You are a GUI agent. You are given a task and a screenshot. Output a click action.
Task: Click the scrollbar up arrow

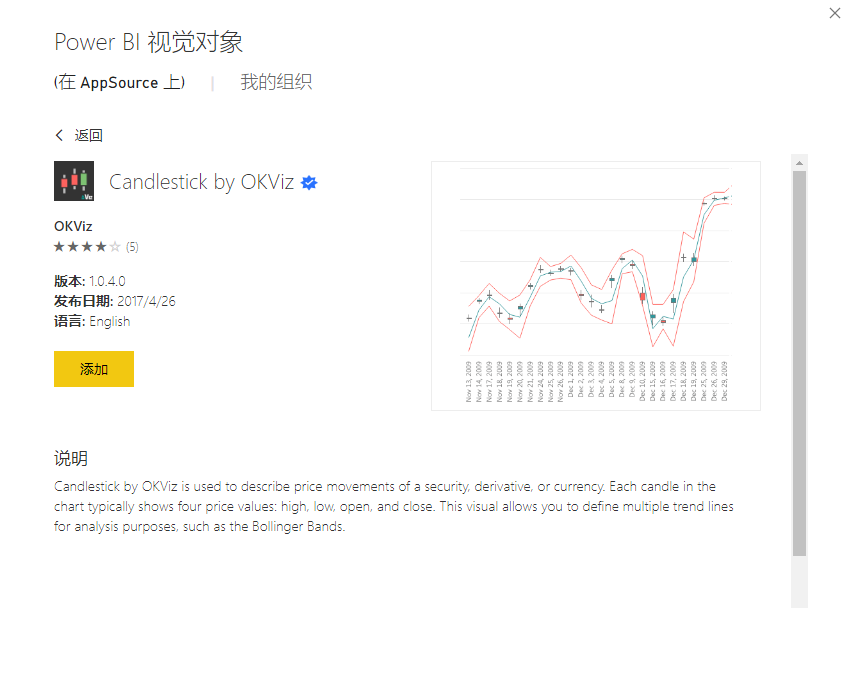[799, 162]
